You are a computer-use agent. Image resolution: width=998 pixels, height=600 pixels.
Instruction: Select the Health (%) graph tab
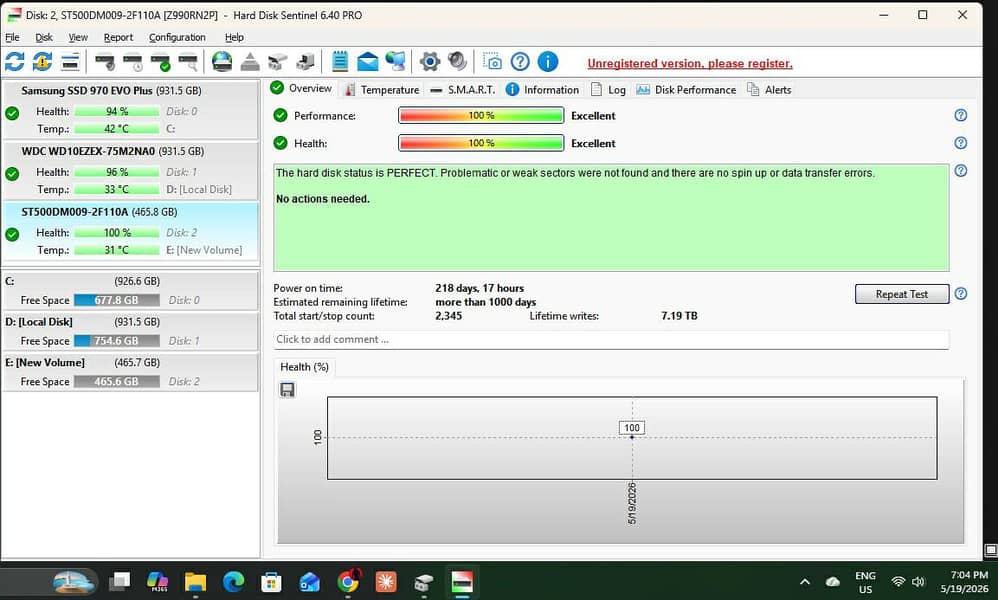304,367
